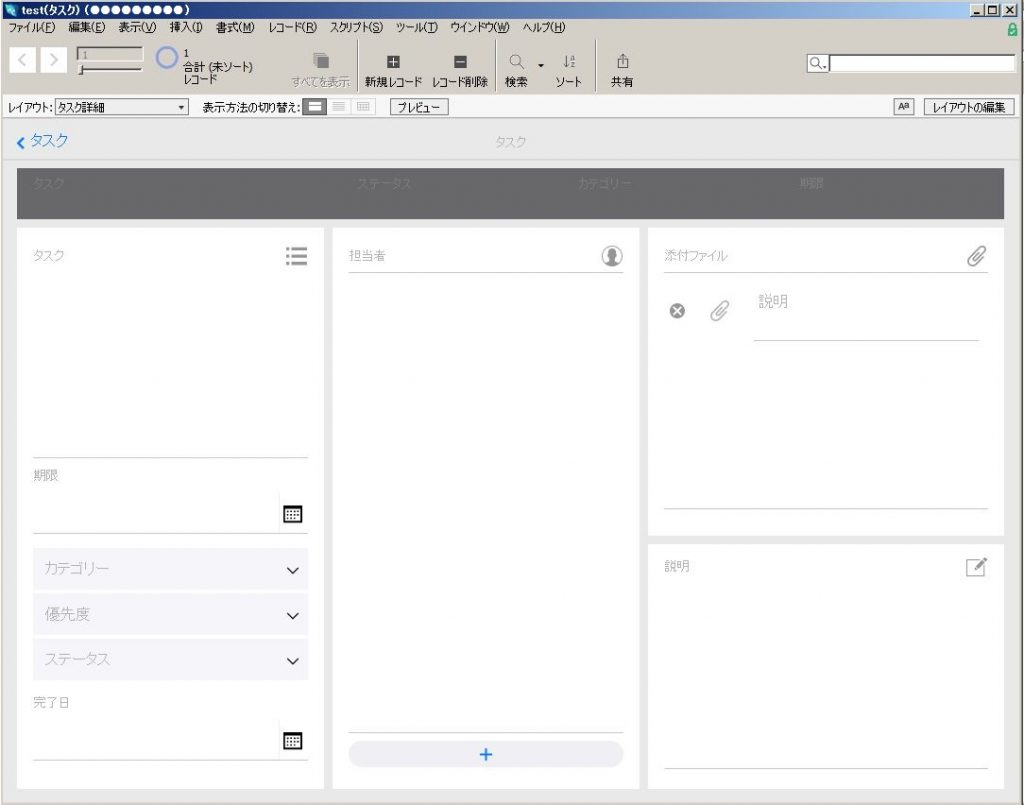1024x805 pixels.
Task: Open the date picker beside the 期限 field
Action: [293, 513]
